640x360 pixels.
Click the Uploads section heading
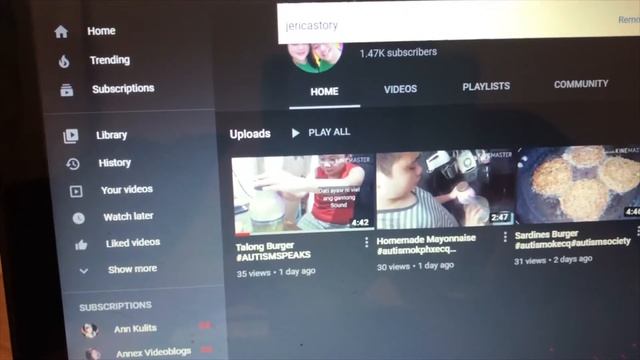[250, 134]
